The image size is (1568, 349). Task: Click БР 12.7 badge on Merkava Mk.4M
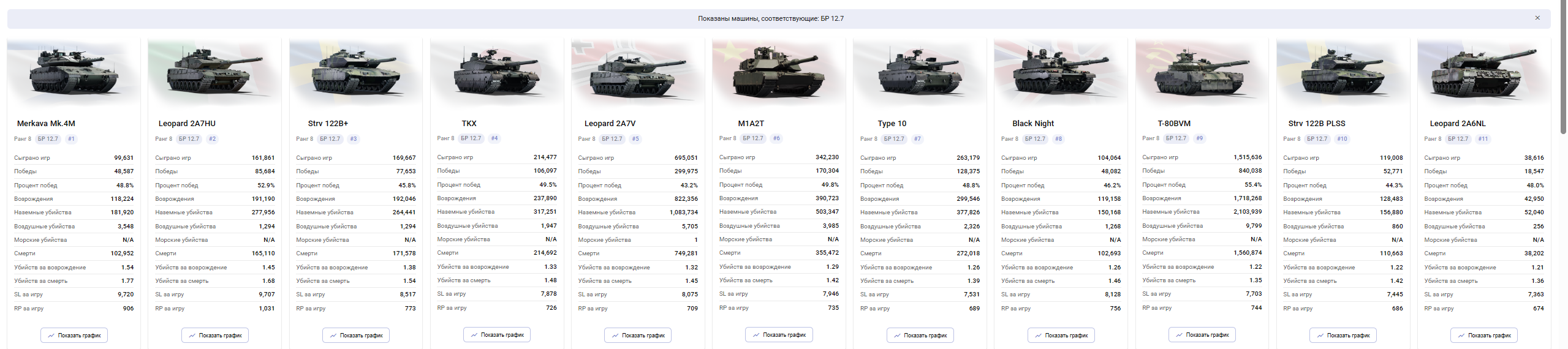click(x=48, y=139)
